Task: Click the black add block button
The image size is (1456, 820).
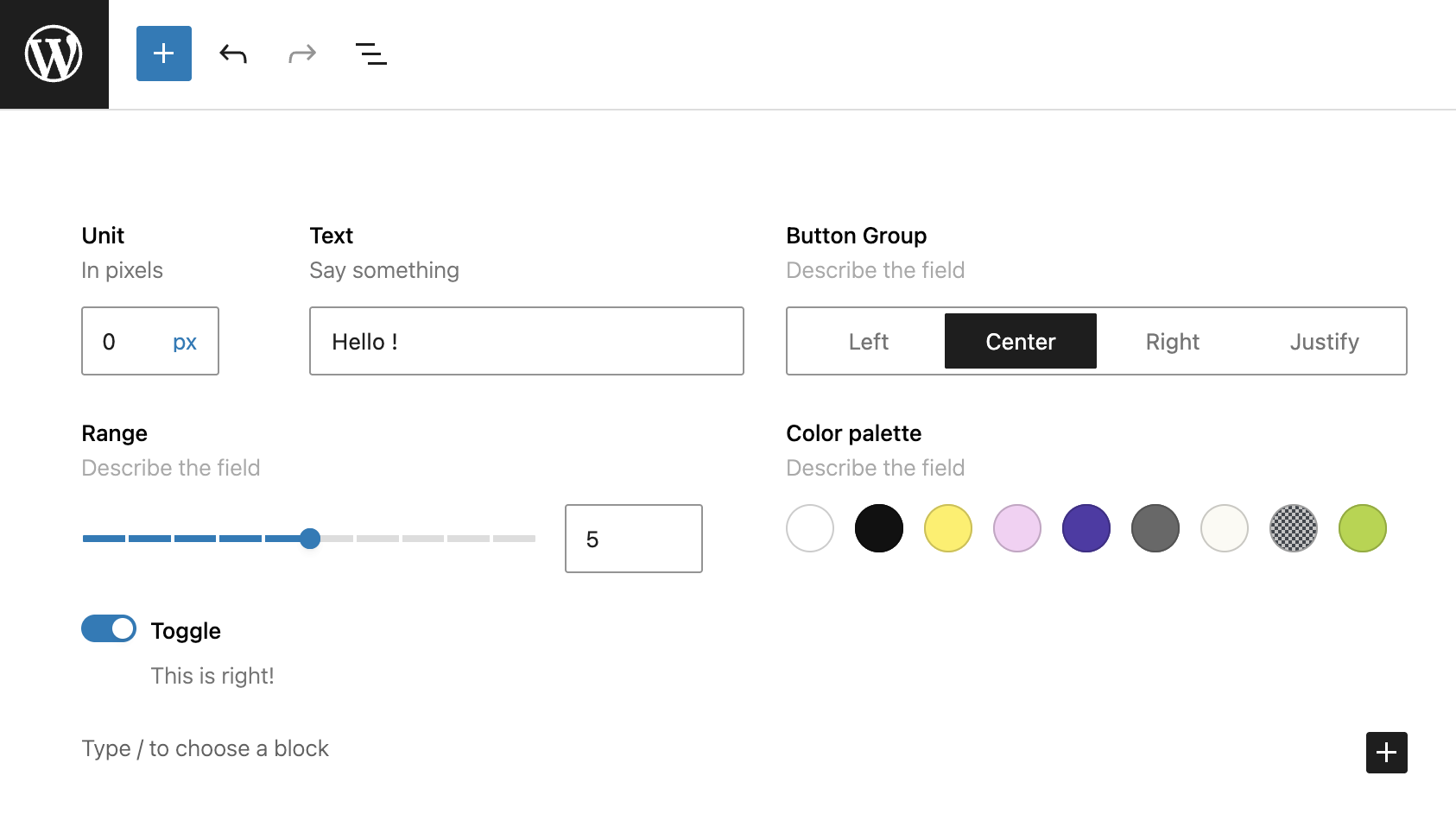Action: [x=1386, y=752]
